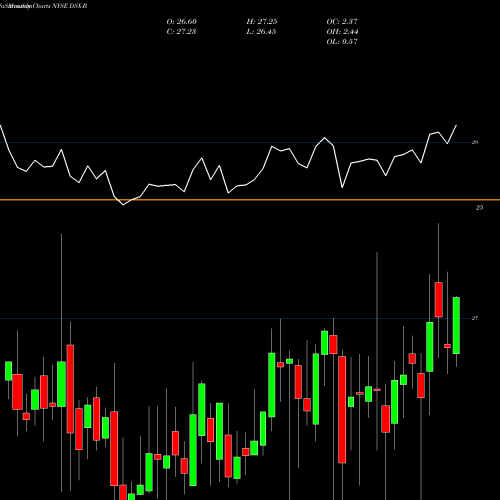
Task: Click the OH: 2.44 reading
Action: point(342,32)
